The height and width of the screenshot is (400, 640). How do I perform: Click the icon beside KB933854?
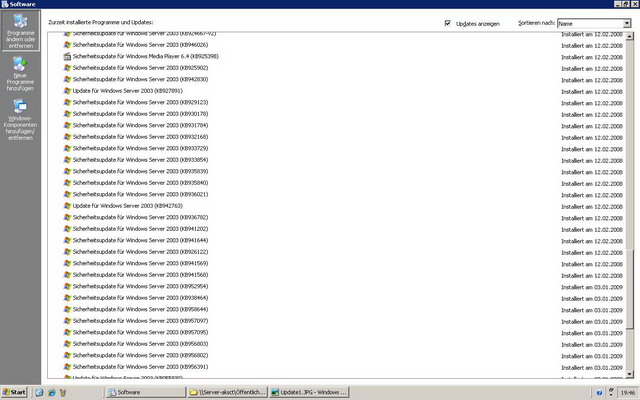(67, 160)
